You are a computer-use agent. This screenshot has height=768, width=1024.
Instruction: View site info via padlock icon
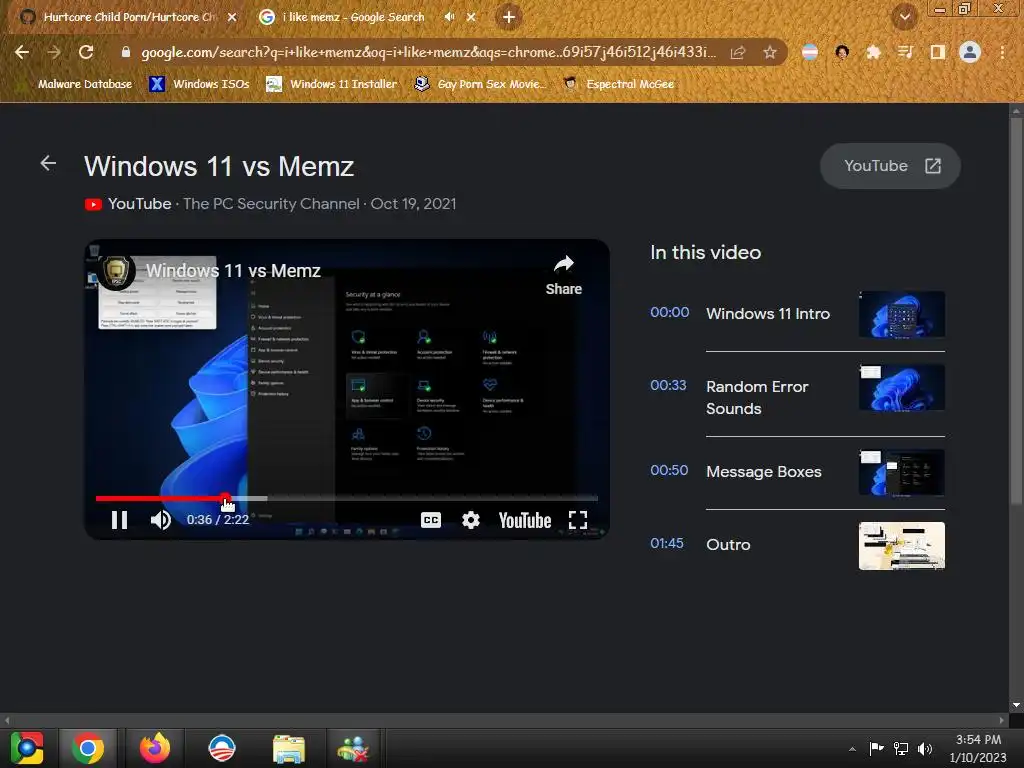[x=126, y=52]
